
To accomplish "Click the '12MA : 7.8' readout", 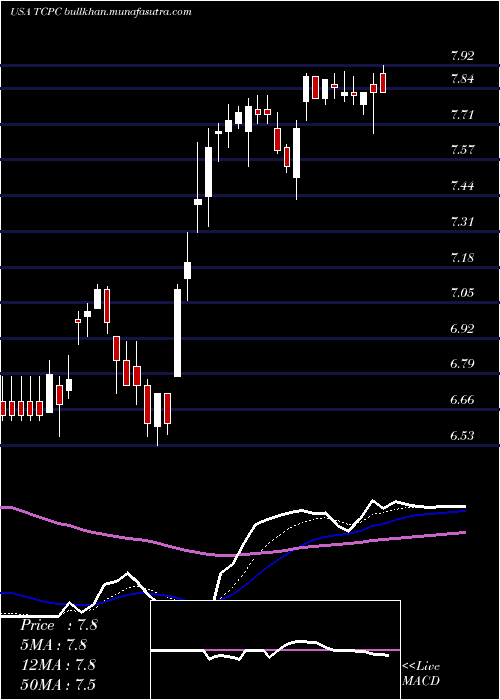I will (x=58, y=664).
